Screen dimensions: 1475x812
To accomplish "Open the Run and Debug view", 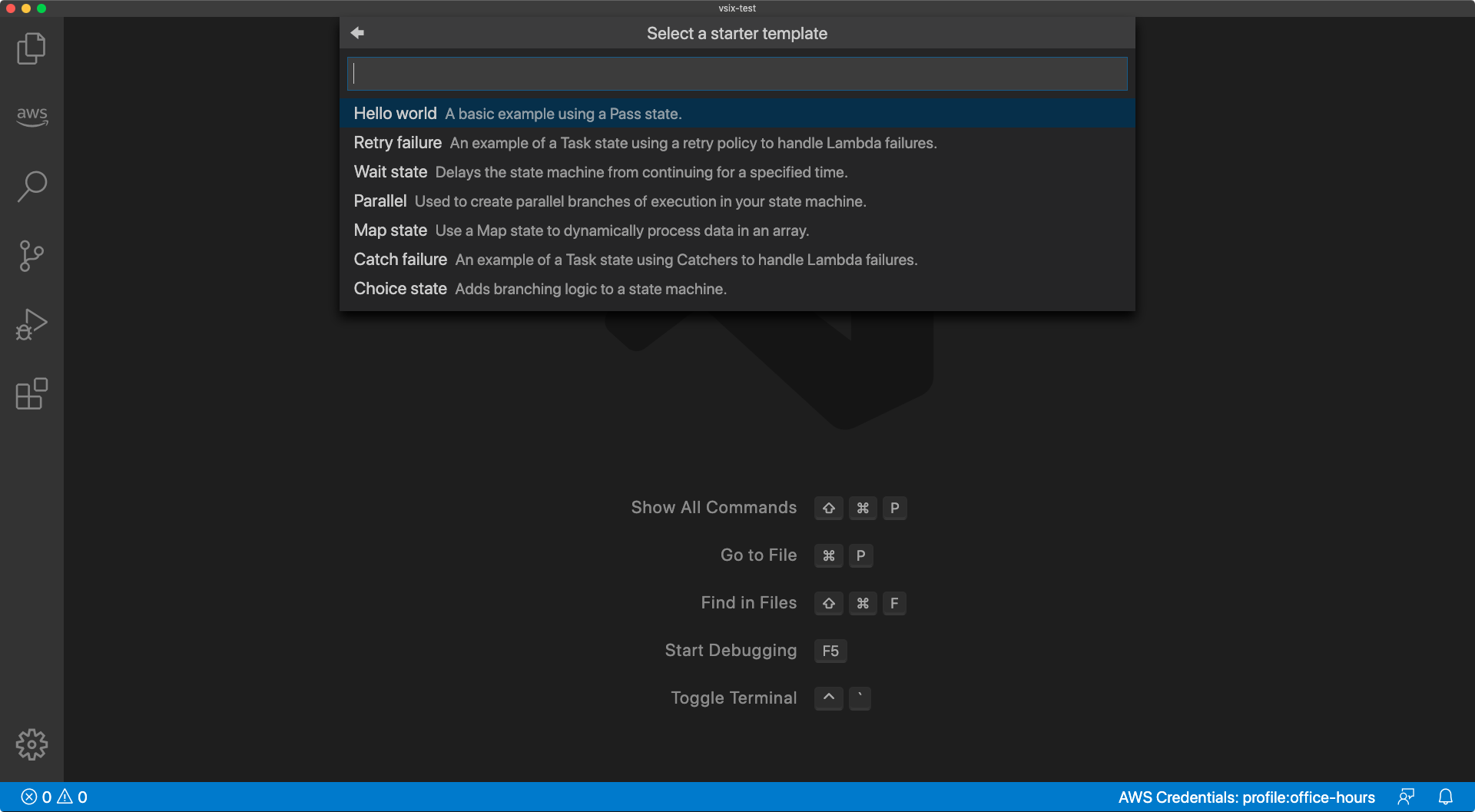I will coord(31,325).
